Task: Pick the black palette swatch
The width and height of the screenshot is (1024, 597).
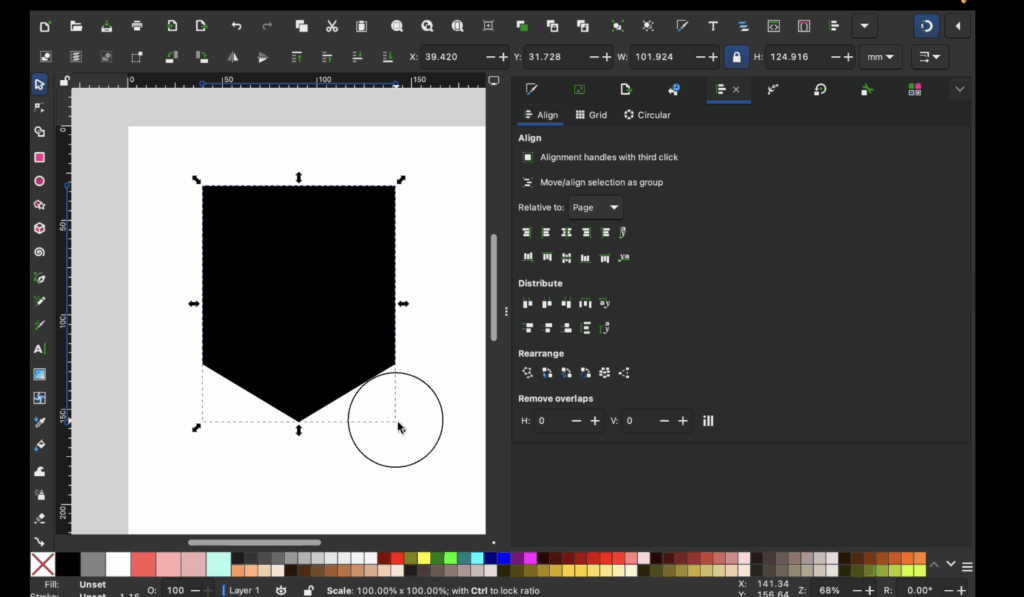Action: (68, 564)
